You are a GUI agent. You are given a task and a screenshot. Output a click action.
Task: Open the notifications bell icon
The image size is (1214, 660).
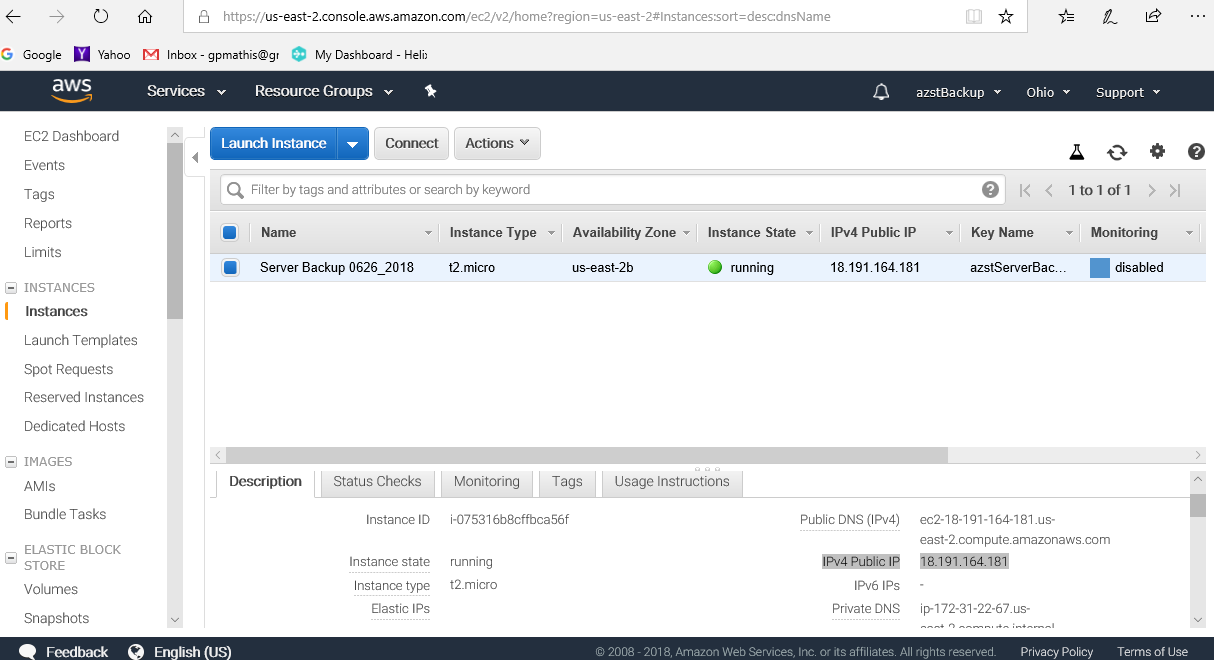(881, 92)
